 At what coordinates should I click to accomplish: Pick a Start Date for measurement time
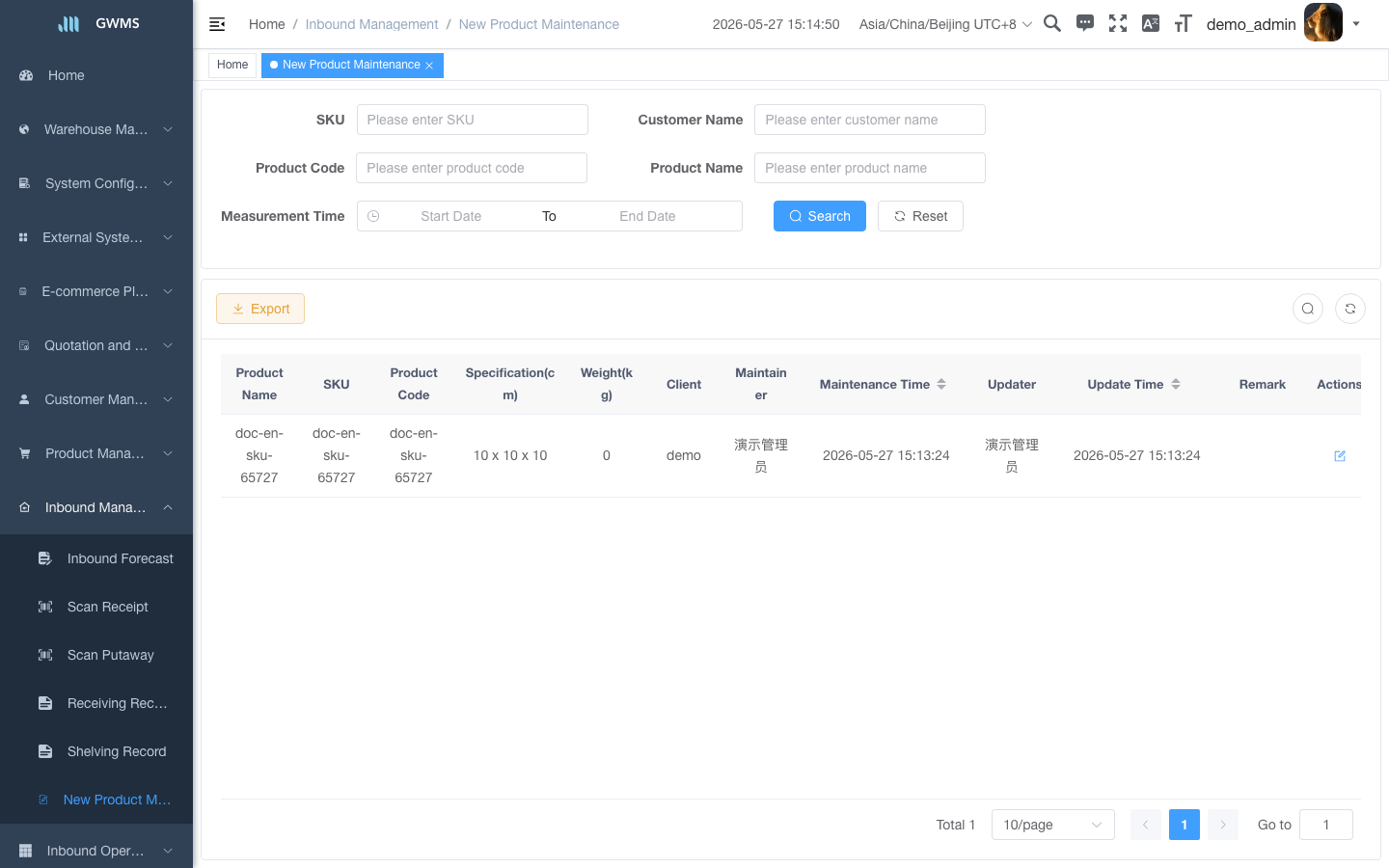point(450,216)
